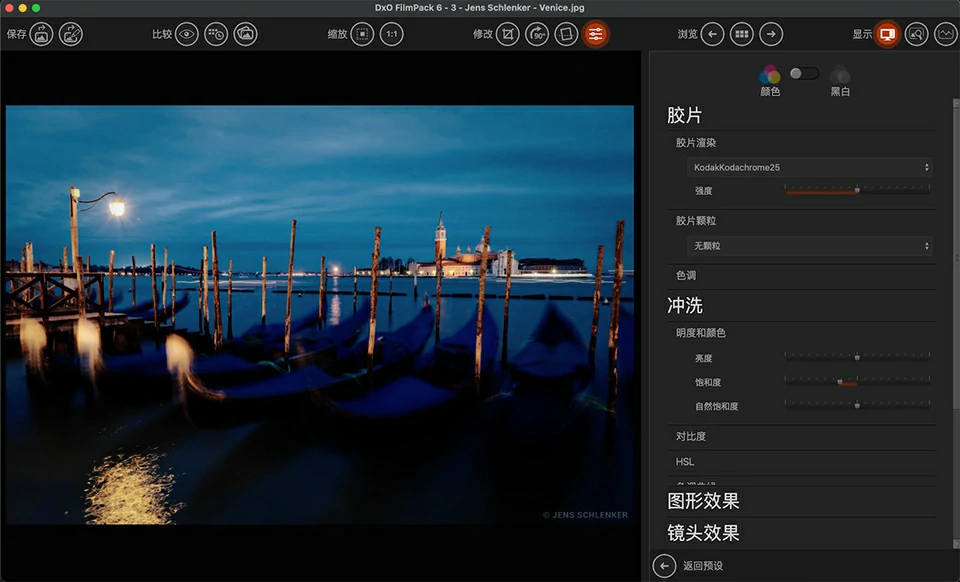Screen dimensions: 960x582
Task: Click the green macOS fullscreen button
Action: pyautogui.click(x=36, y=8)
